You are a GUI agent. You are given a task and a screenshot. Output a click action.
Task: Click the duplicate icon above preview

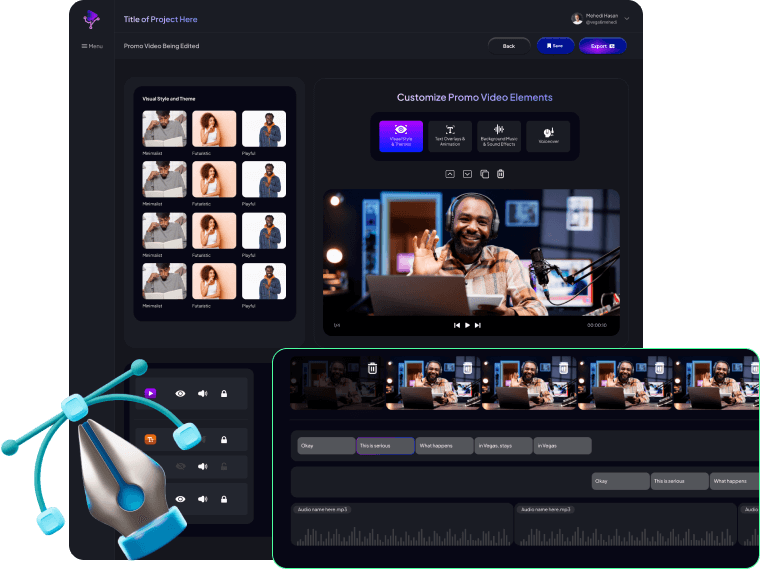[484, 174]
